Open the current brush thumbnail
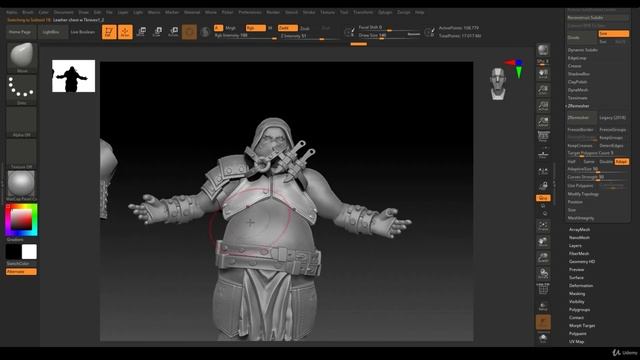 pos(22,57)
